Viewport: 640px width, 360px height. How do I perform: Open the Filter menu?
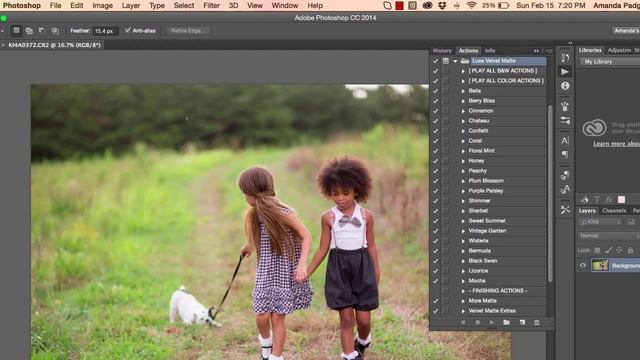(x=211, y=5)
